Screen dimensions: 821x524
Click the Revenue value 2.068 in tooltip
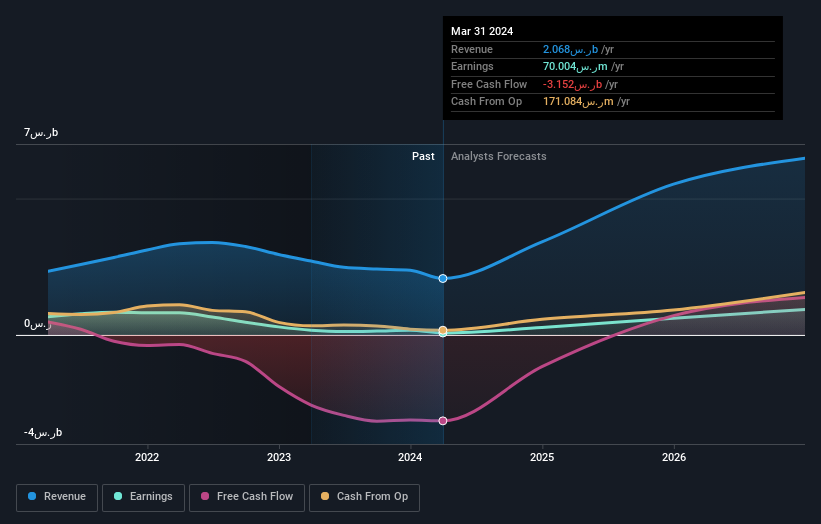click(x=570, y=49)
